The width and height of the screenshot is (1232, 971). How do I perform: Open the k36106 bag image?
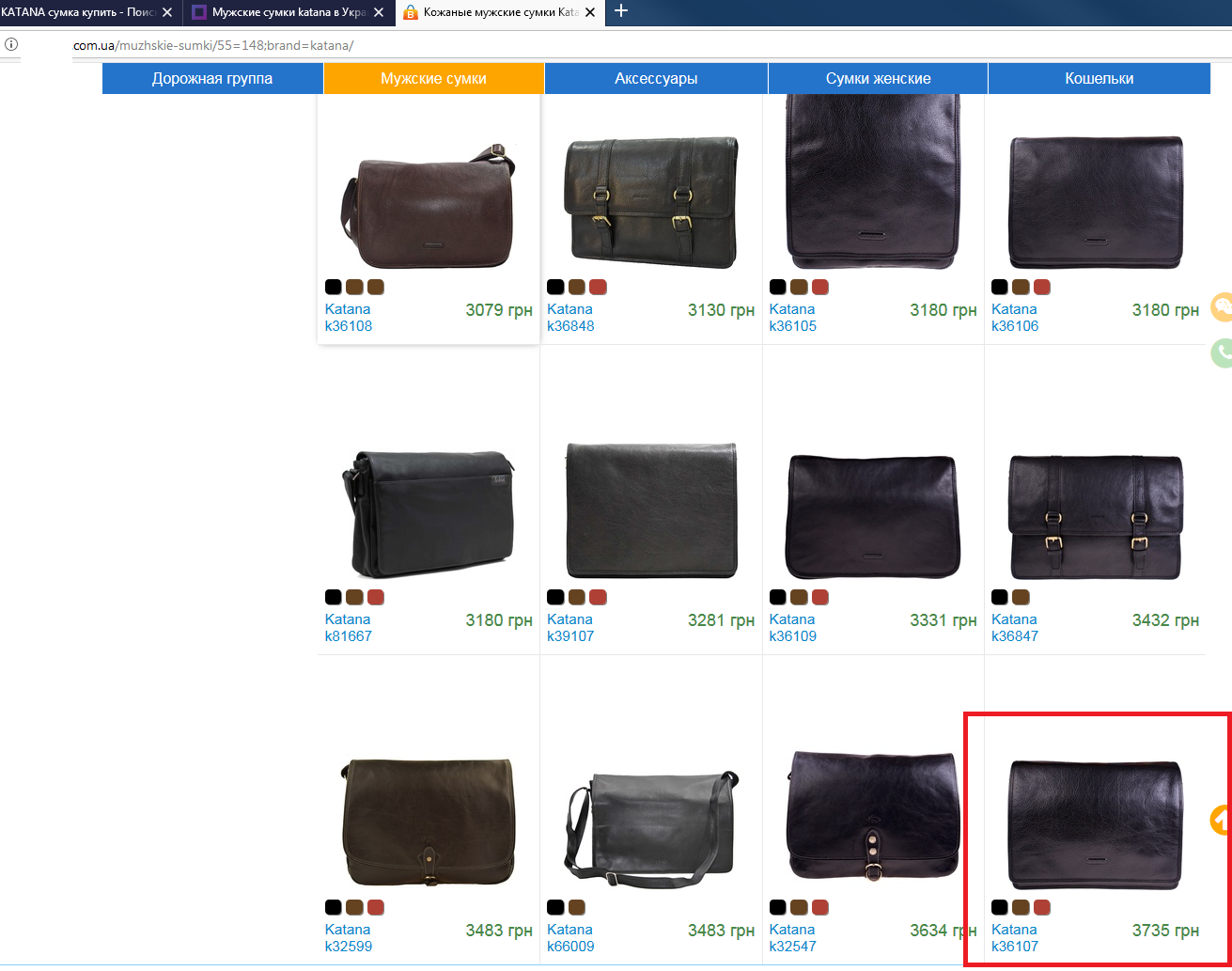pyautogui.click(x=1096, y=203)
